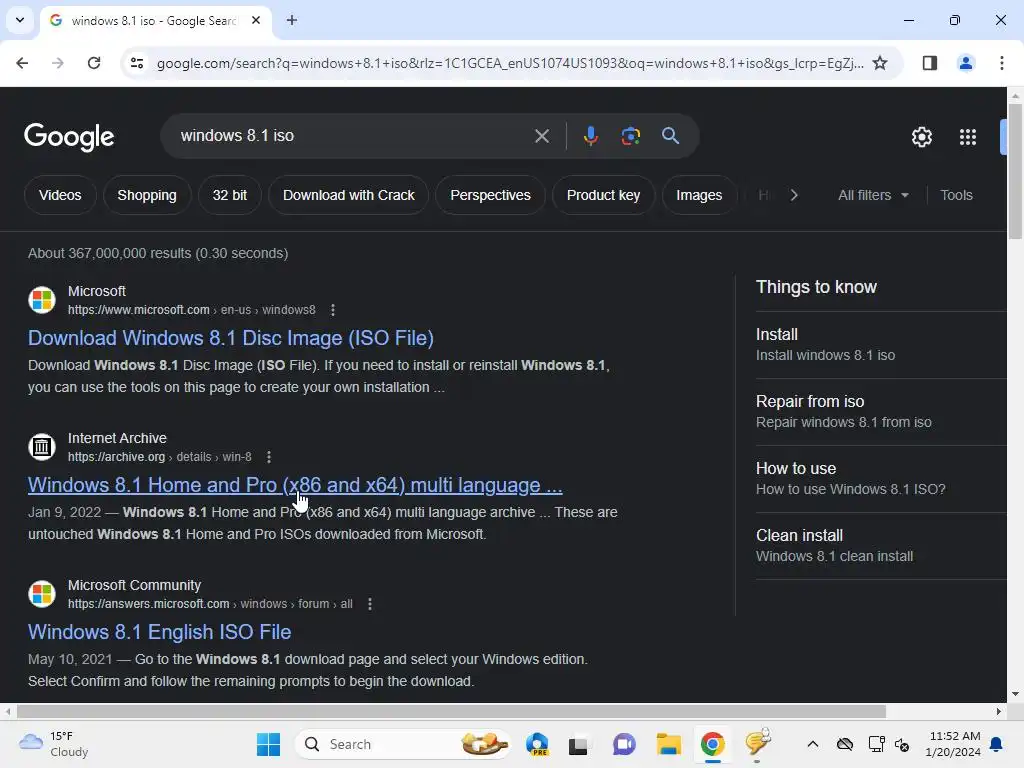Open more options for Internet Archive result
This screenshot has height=768, width=1024.
(268, 457)
